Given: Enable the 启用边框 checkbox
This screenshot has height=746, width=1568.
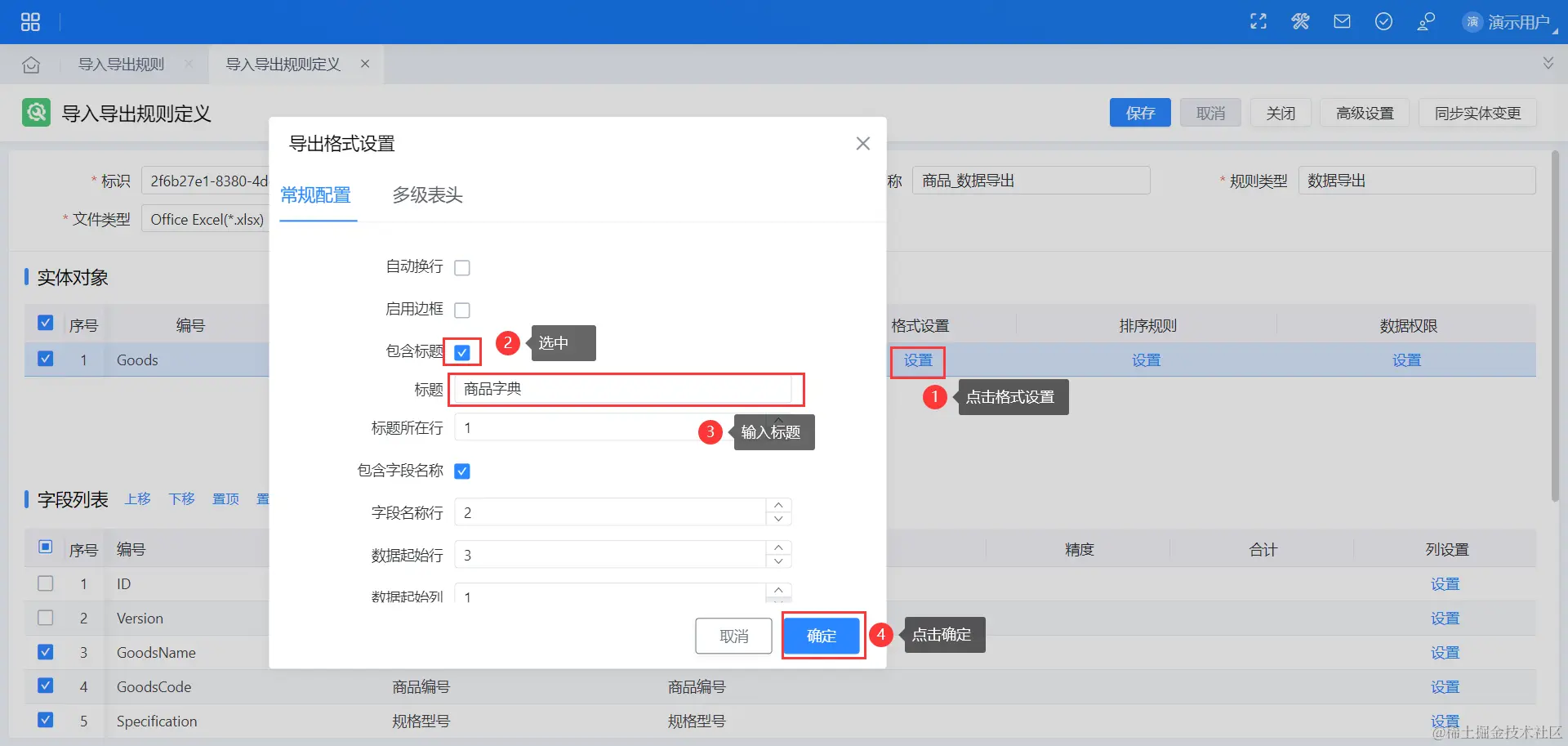Looking at the screenshot, I should tap(462, 310).
